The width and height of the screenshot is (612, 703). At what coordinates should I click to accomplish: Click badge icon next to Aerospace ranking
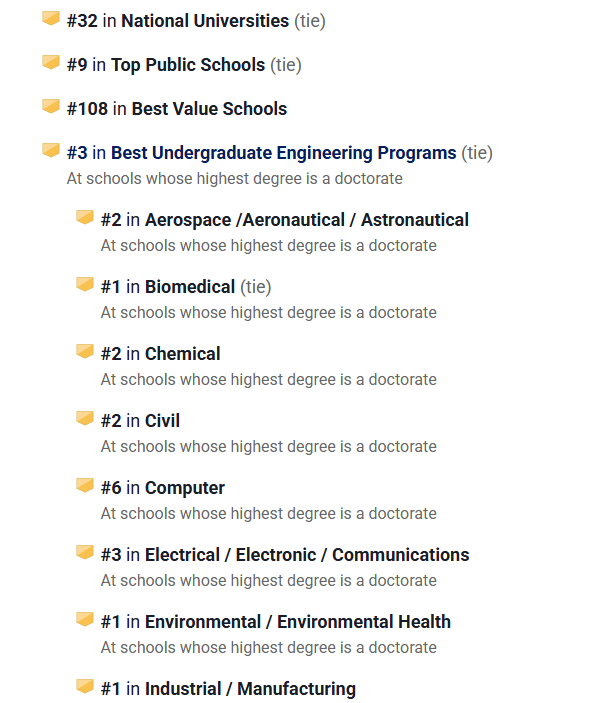click(x=85, y=218)
